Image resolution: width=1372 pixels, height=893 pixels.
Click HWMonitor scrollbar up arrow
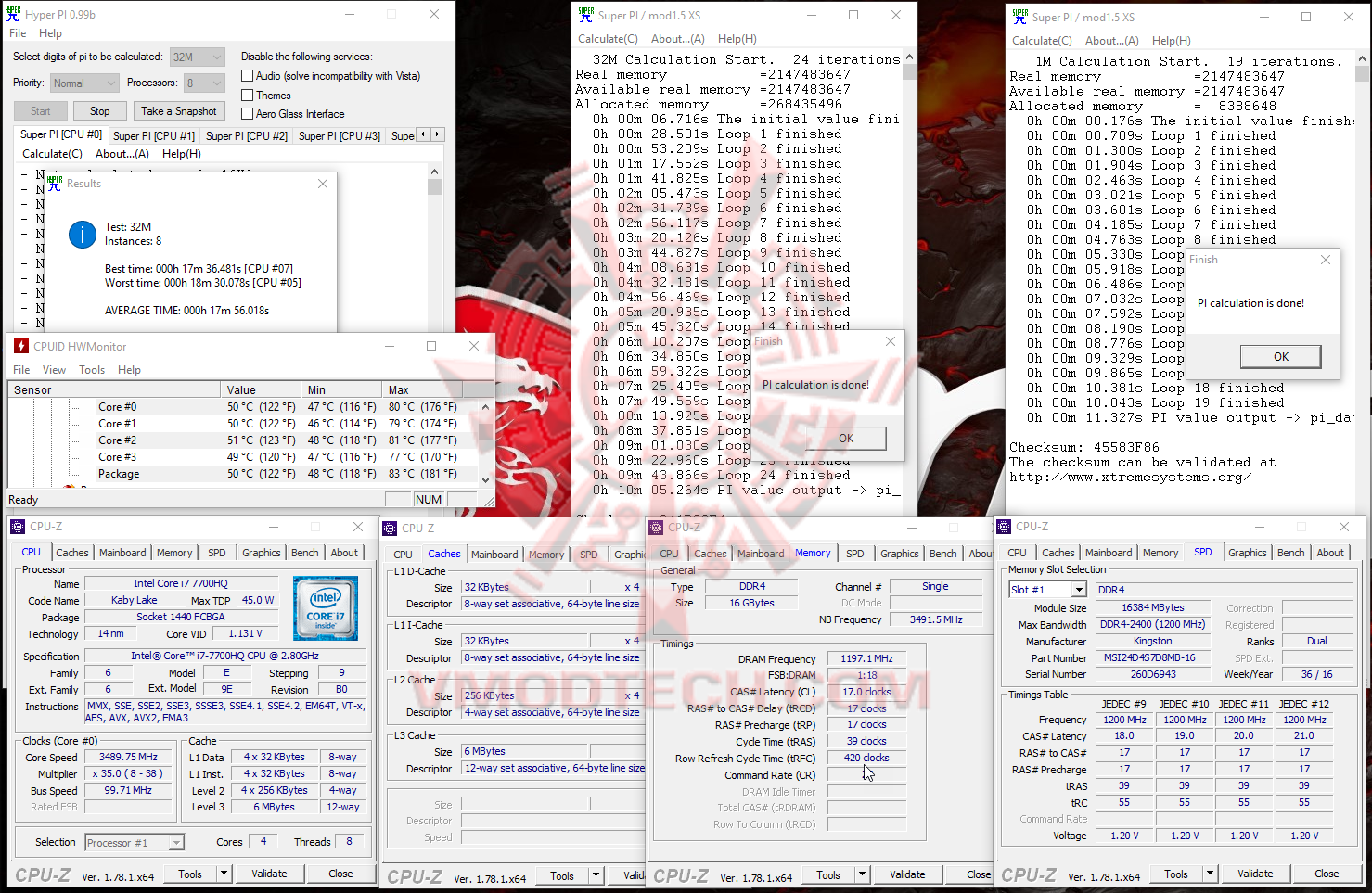click(485, 406)
